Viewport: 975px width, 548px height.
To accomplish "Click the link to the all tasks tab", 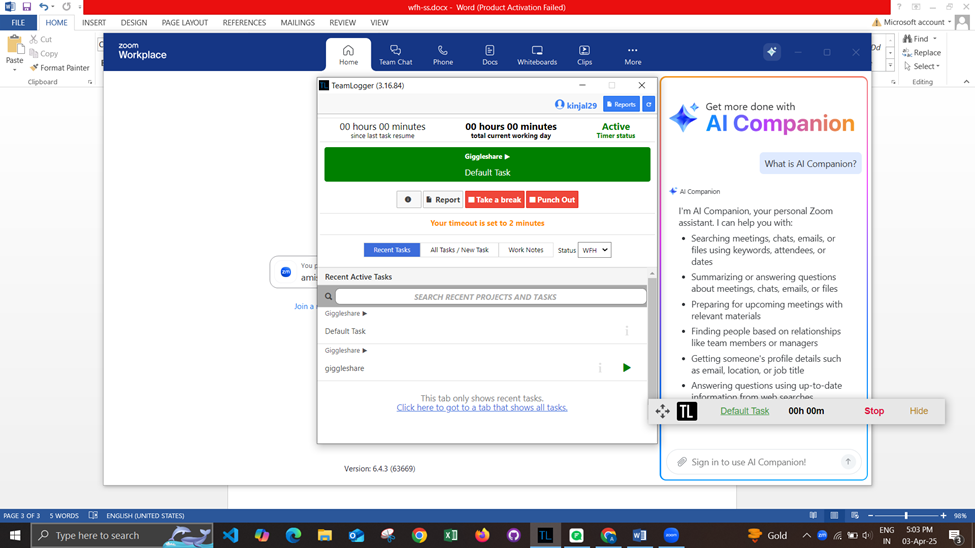I will pyautogui.click(x=482, y=407).
